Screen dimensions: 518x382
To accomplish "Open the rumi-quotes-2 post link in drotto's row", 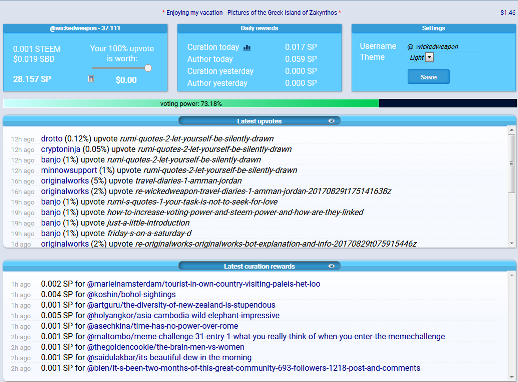I will 197,139.
